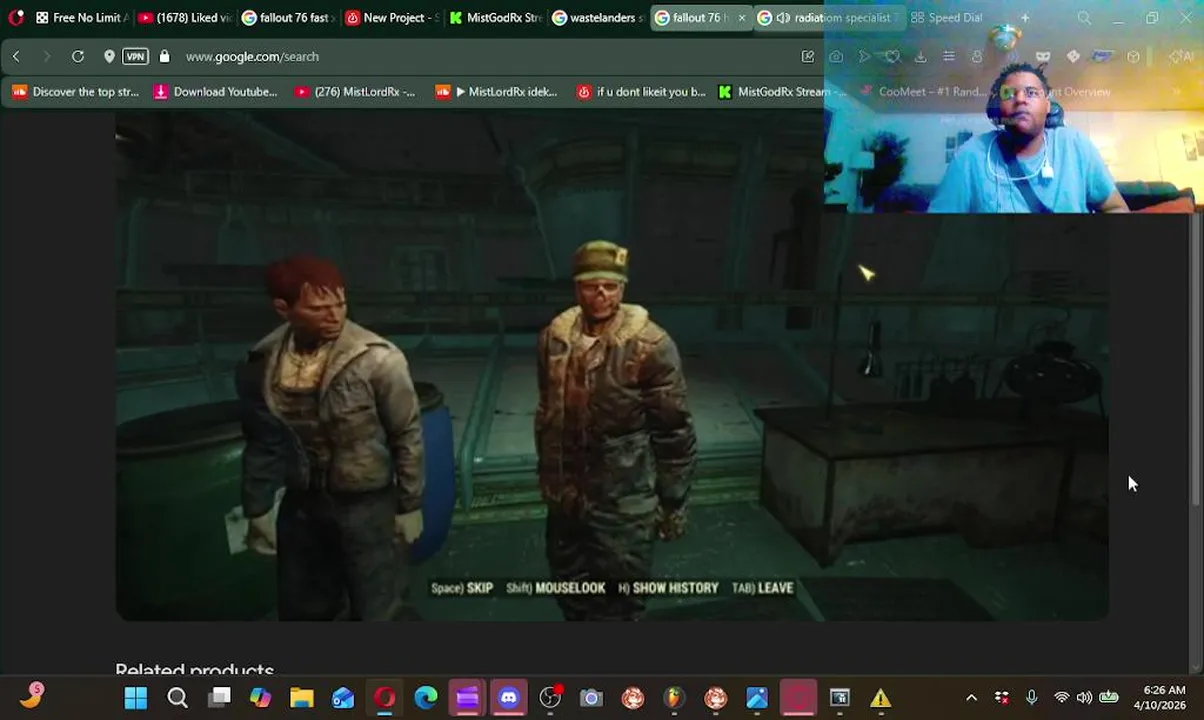This screenshot has height=720, width=1204.
Task: Open Outlook from the taskbar
Action: 343,698
